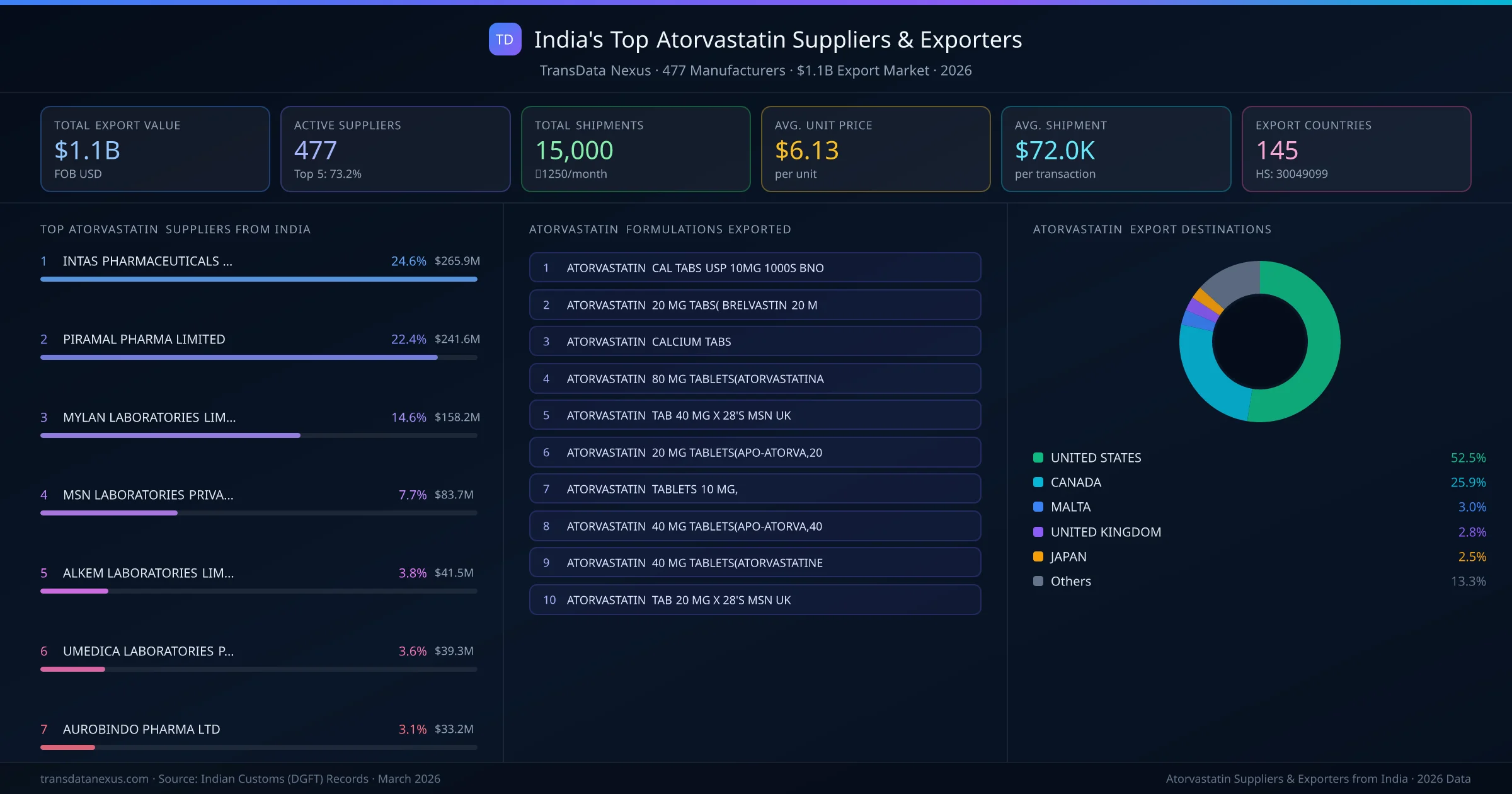
Task: Open the Atorvastatin Export Destinations panel
Action: pos(1152,229)
